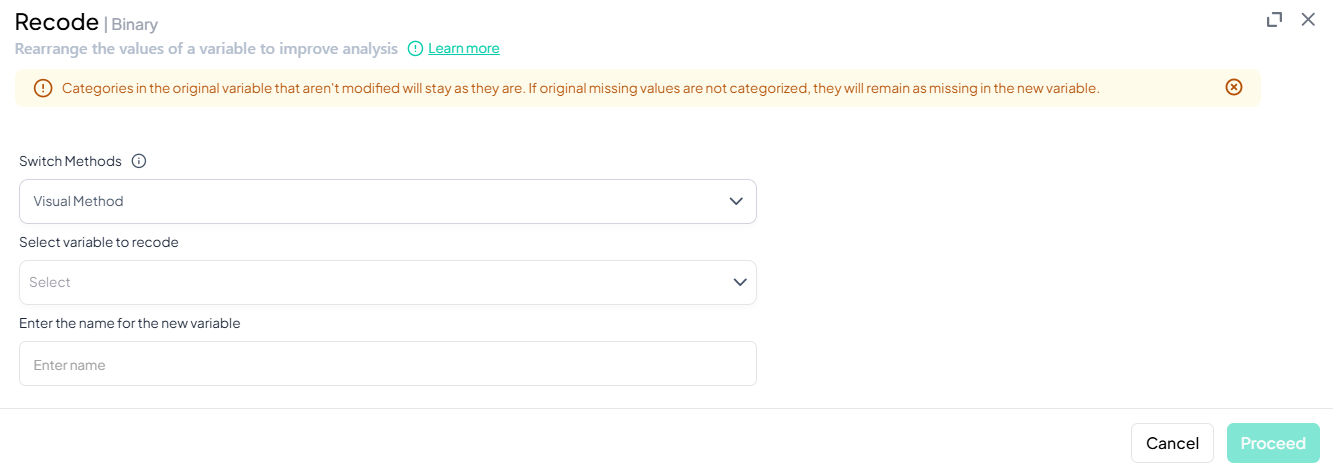The width and height of the screenshot is (1333, 471).
Task: Click the "Enter the name for the new variable" label
Action: [x=130, y=323]
